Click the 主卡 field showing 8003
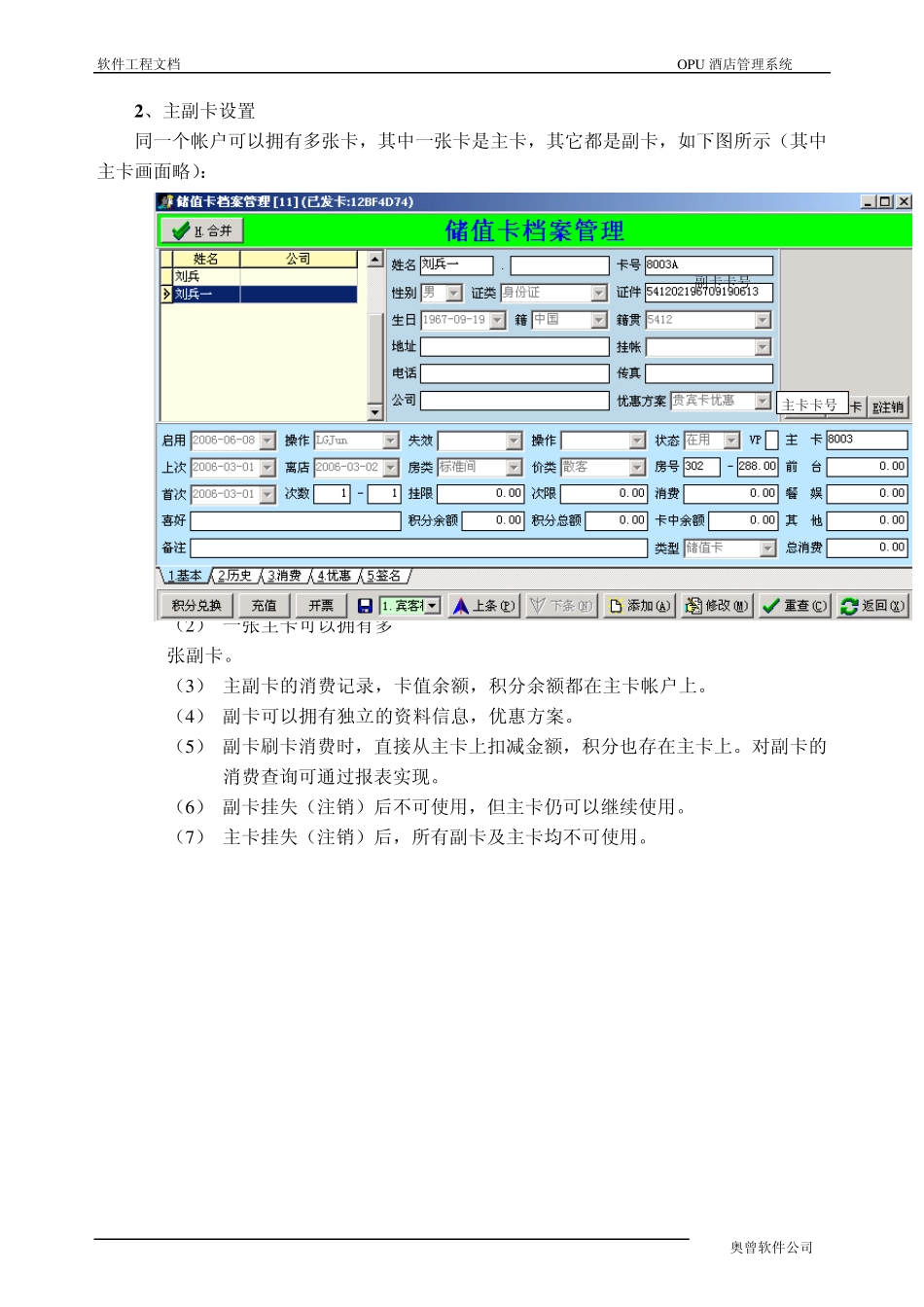Screen dimensions: 924x1307 click(867, 440)
